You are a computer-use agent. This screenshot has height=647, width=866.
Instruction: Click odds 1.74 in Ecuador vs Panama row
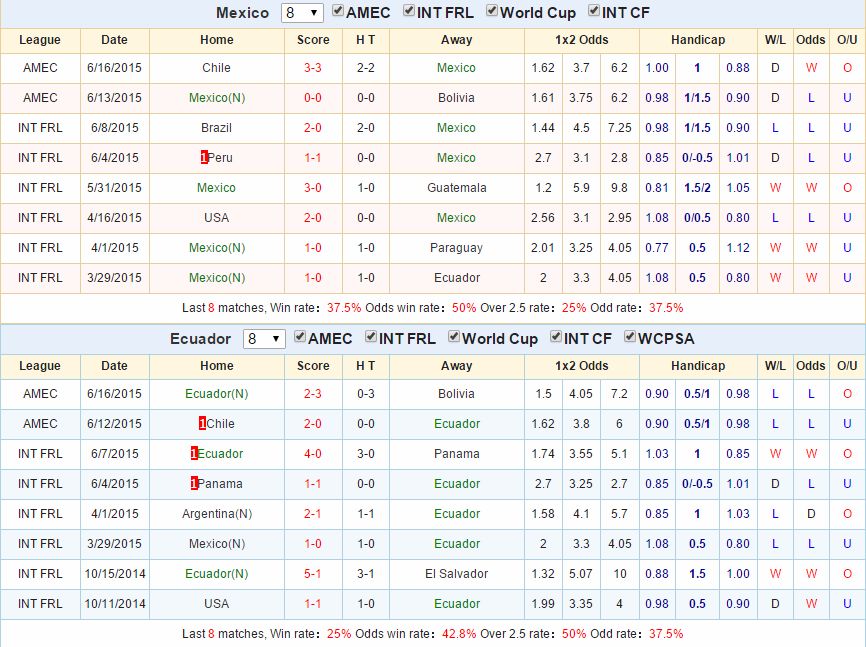click(x=543, y=454)
